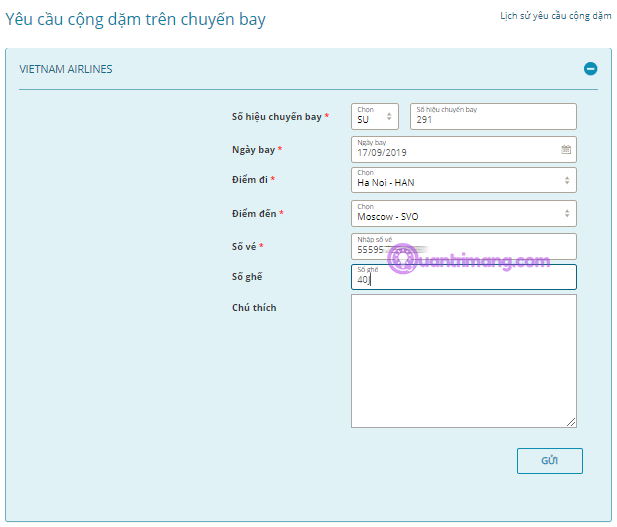The image size is (617, 527).
Task: Click the flight number field containing 291
Action: click(493, 116)
